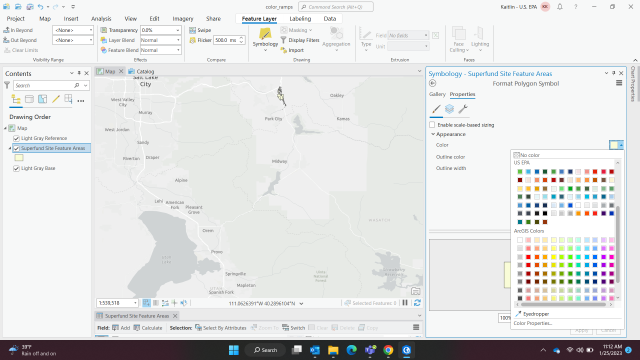Open Feature Blend mode dropdown
Image resolution: width=640 pixels, height=360 pixels.
(178, 50)
